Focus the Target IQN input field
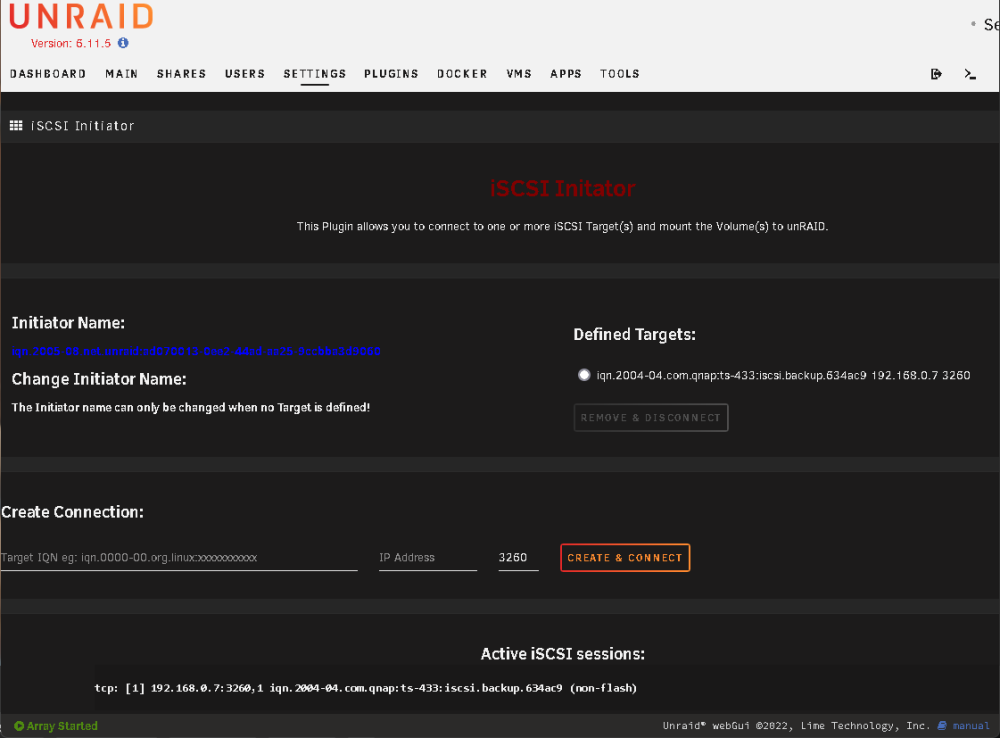The width and height of the screenshot is (1000, 738). pyautogui.click(x=179, y=558)
